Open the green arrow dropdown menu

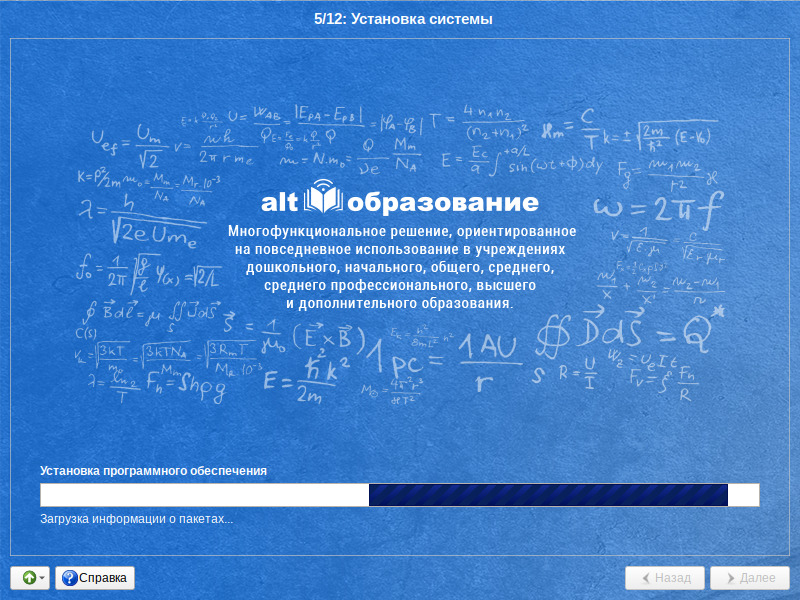coord(30,578)
